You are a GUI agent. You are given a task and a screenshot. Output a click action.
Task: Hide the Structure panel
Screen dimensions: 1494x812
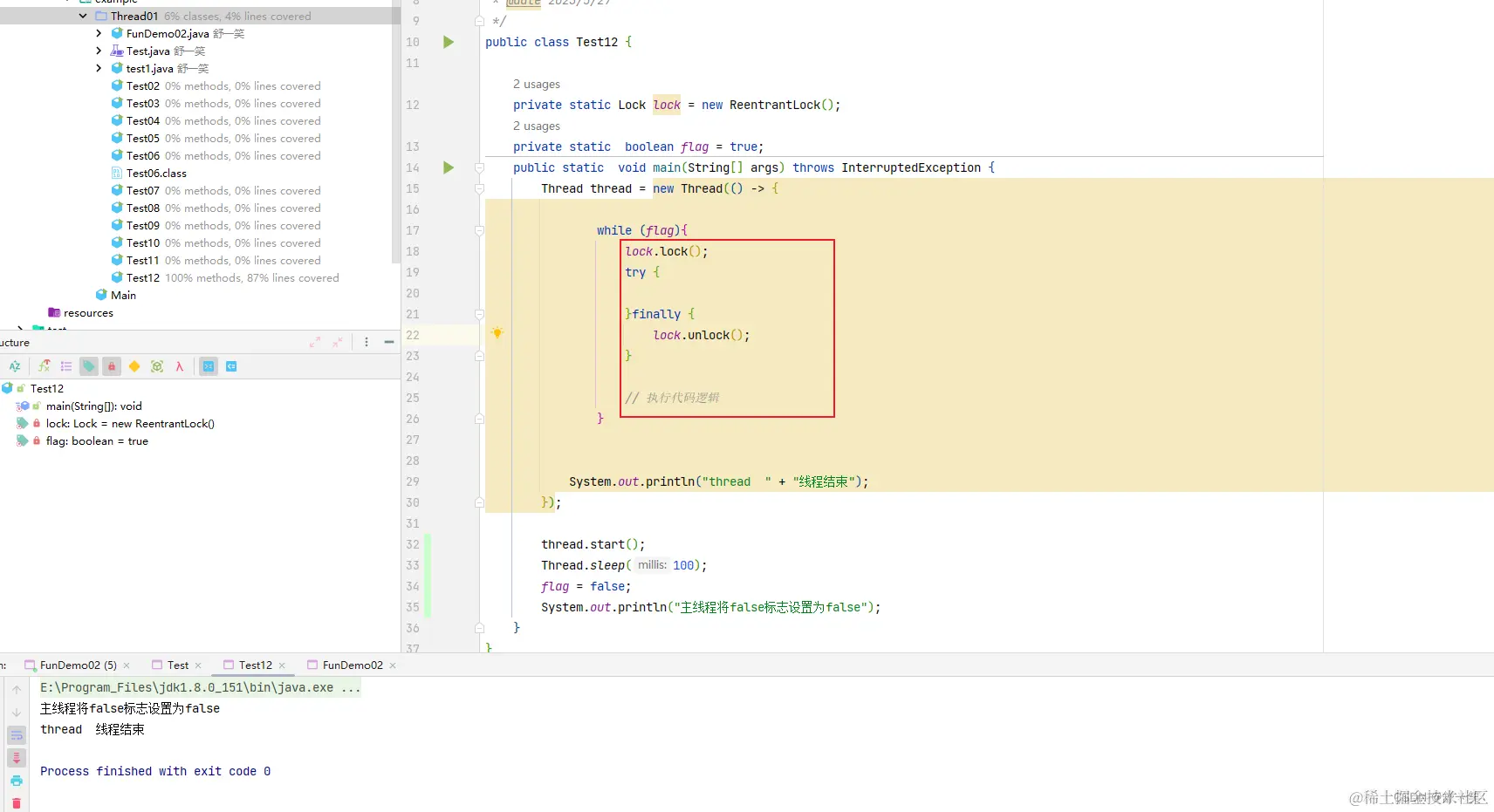pos(389,342)
